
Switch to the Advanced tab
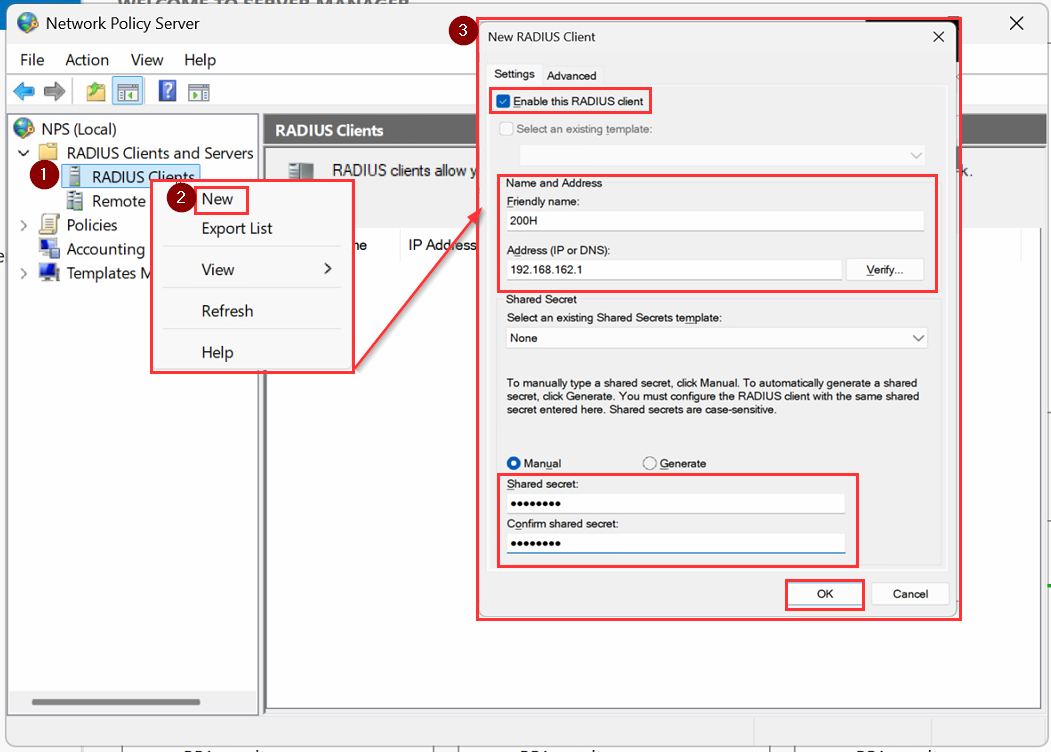point(571,76)
